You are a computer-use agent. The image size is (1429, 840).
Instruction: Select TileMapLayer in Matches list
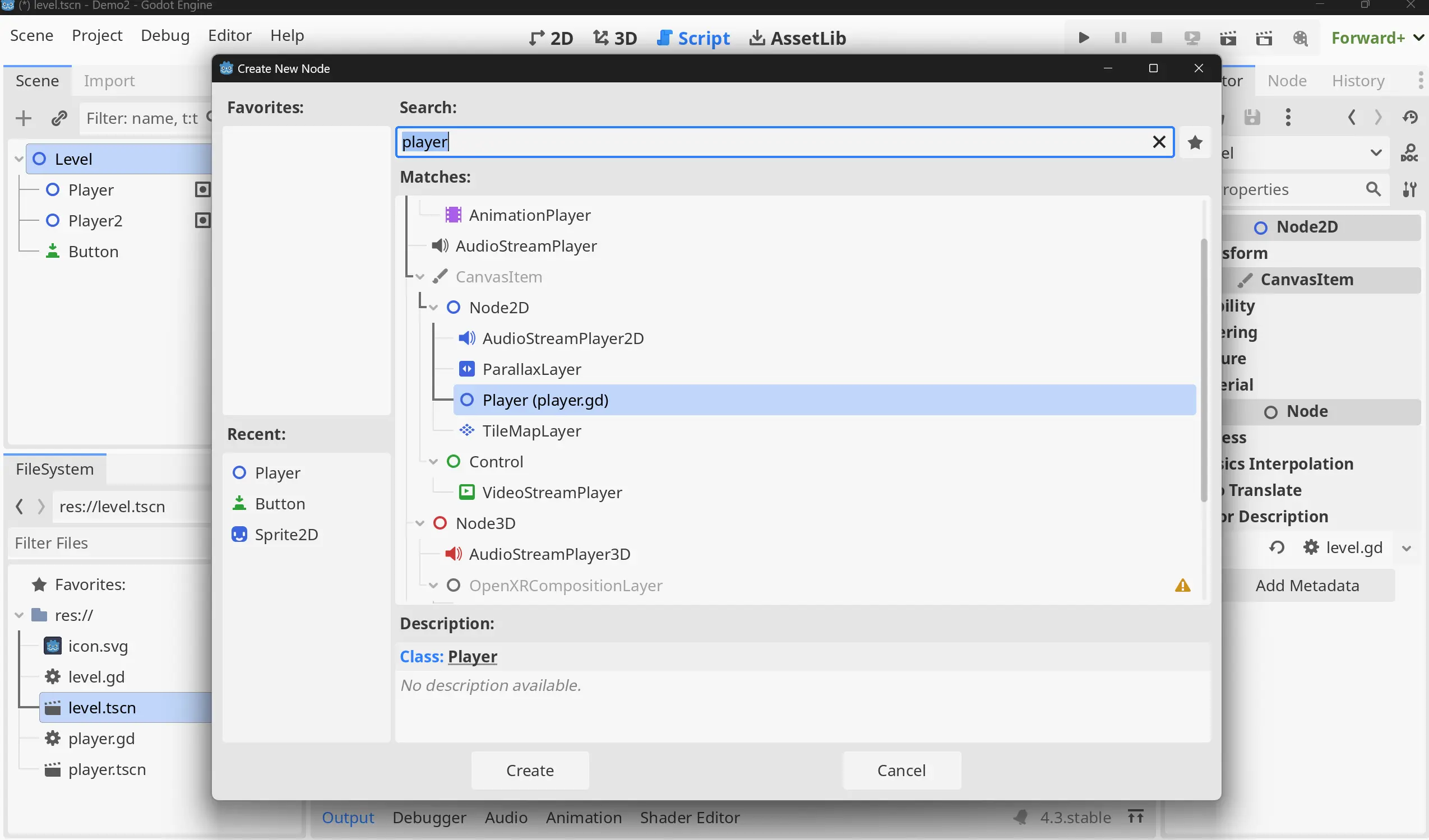[531, 431]
